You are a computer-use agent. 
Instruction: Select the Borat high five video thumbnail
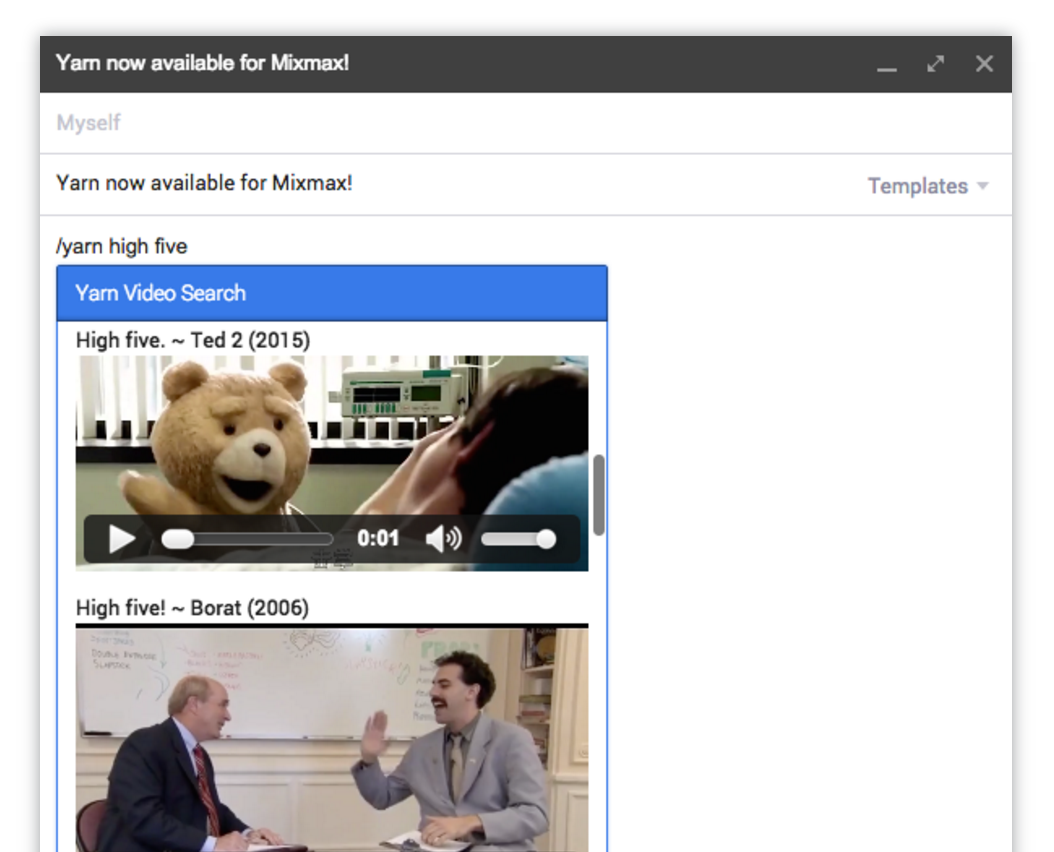[x=332, y=738]
